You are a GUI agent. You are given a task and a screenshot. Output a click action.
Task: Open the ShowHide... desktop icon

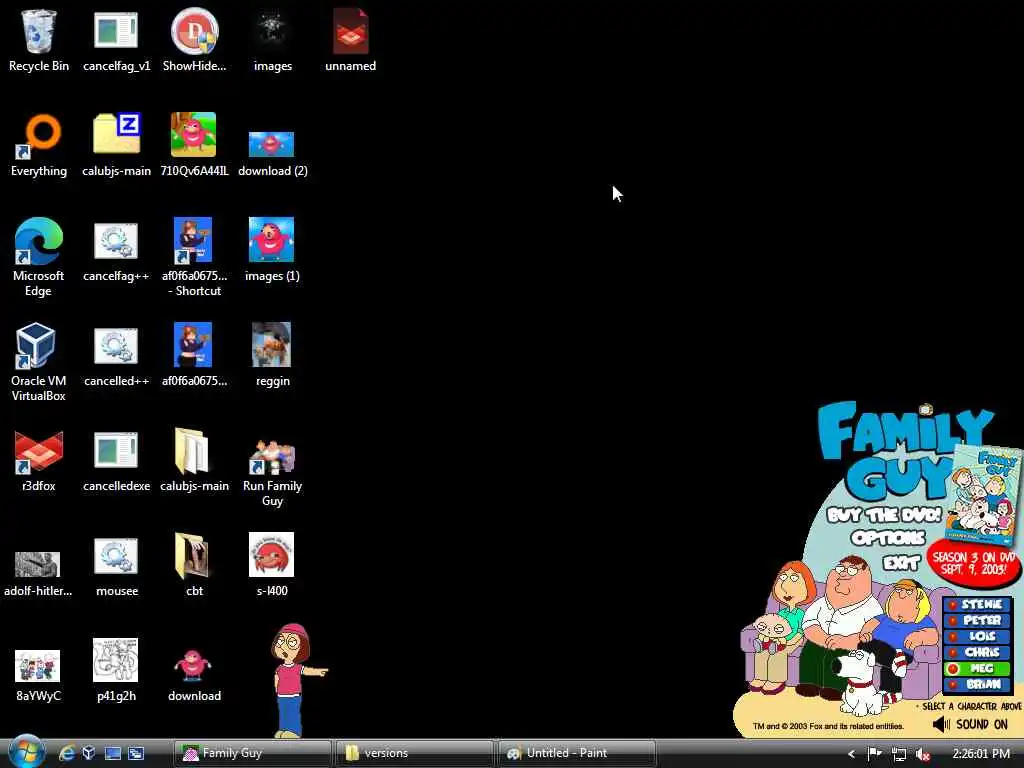coord(194,39)
